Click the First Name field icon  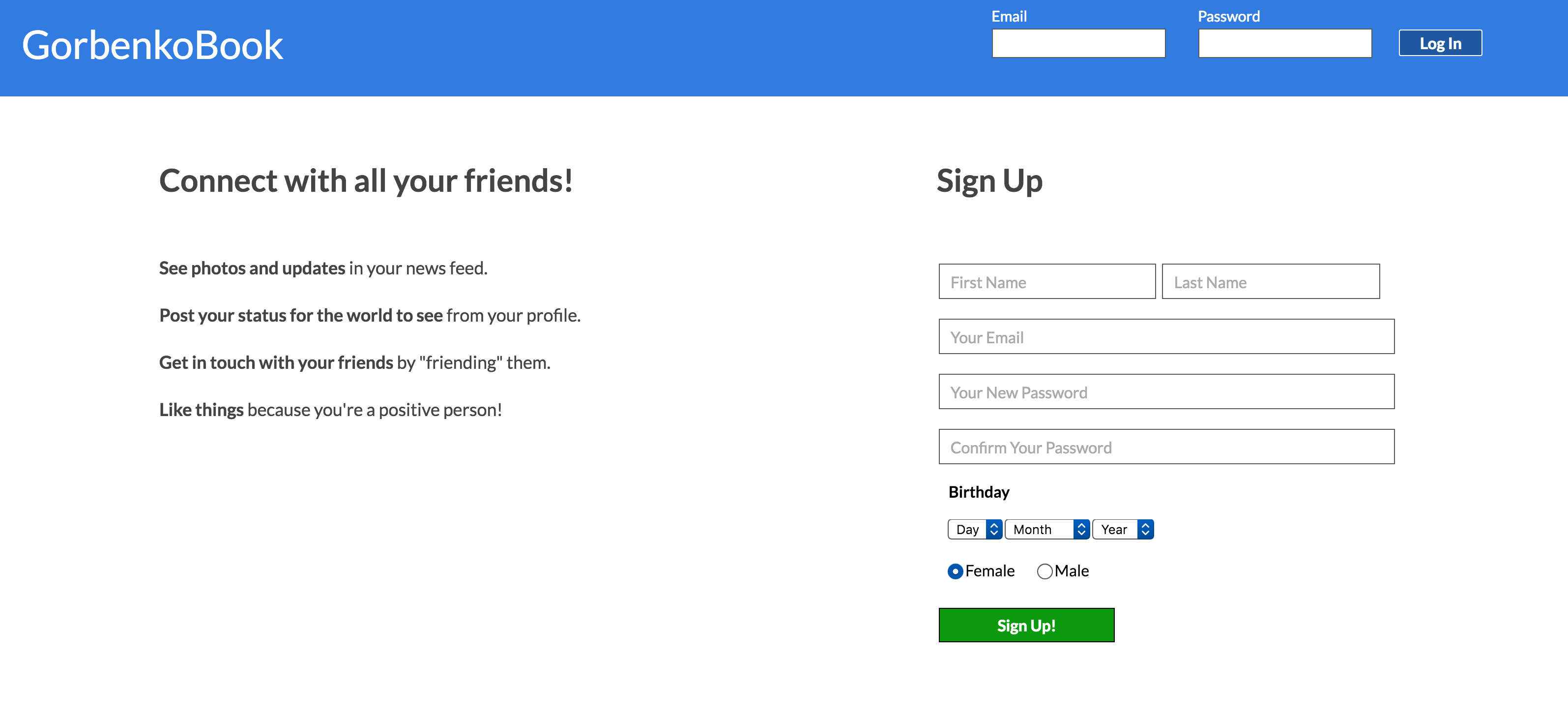tap(1046, 282)
